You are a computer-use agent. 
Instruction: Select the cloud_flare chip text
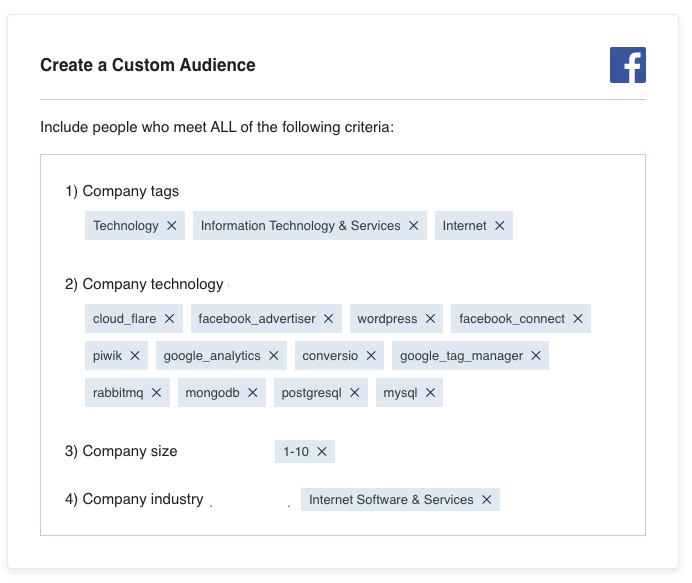[x=124, y=319]
